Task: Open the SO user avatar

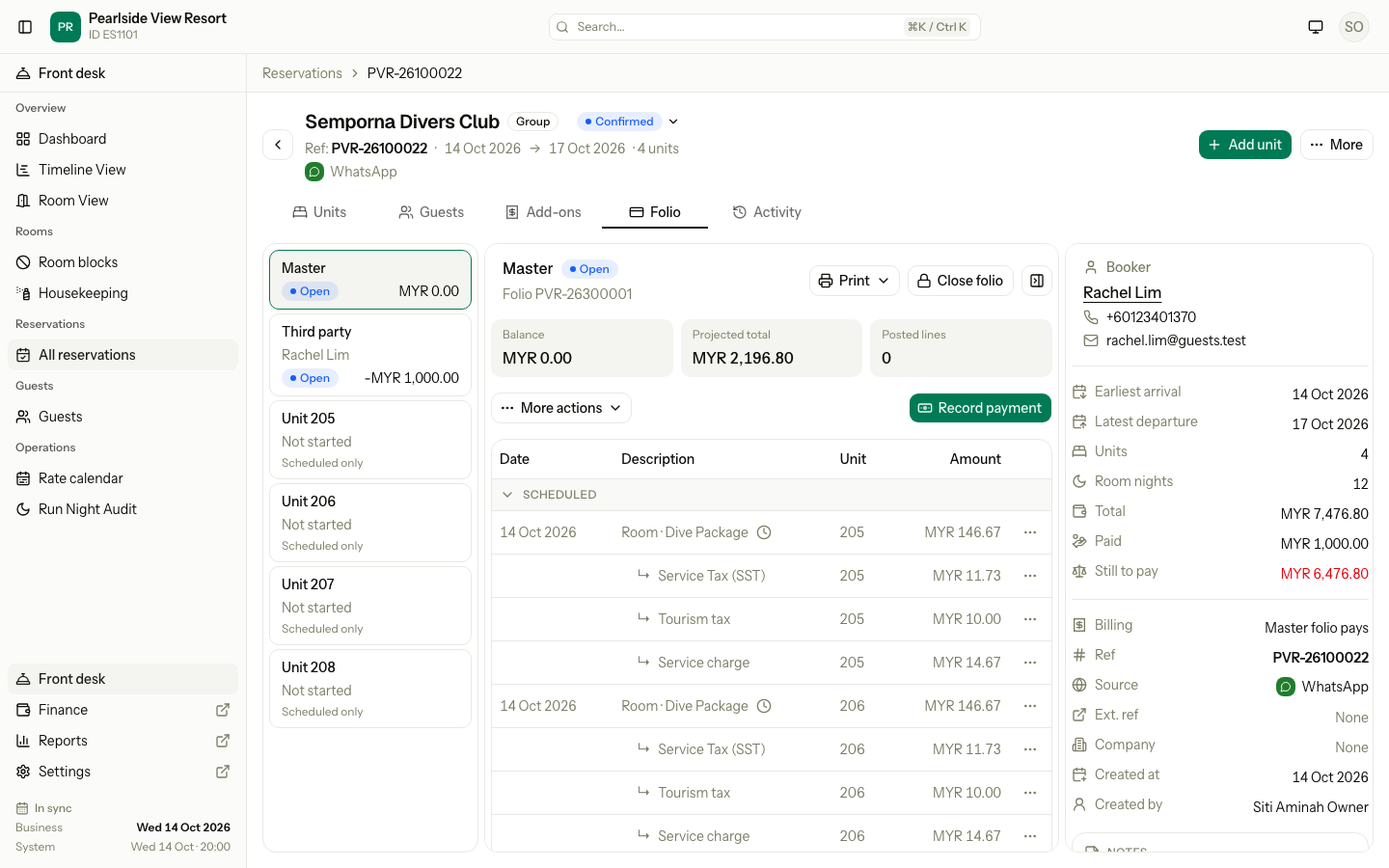Action: [x=1354, y=27]
